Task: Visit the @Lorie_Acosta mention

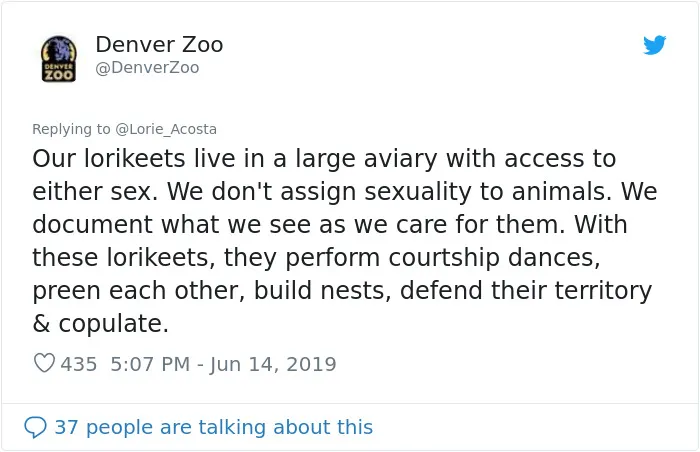Action: click(x=166, y=129)
